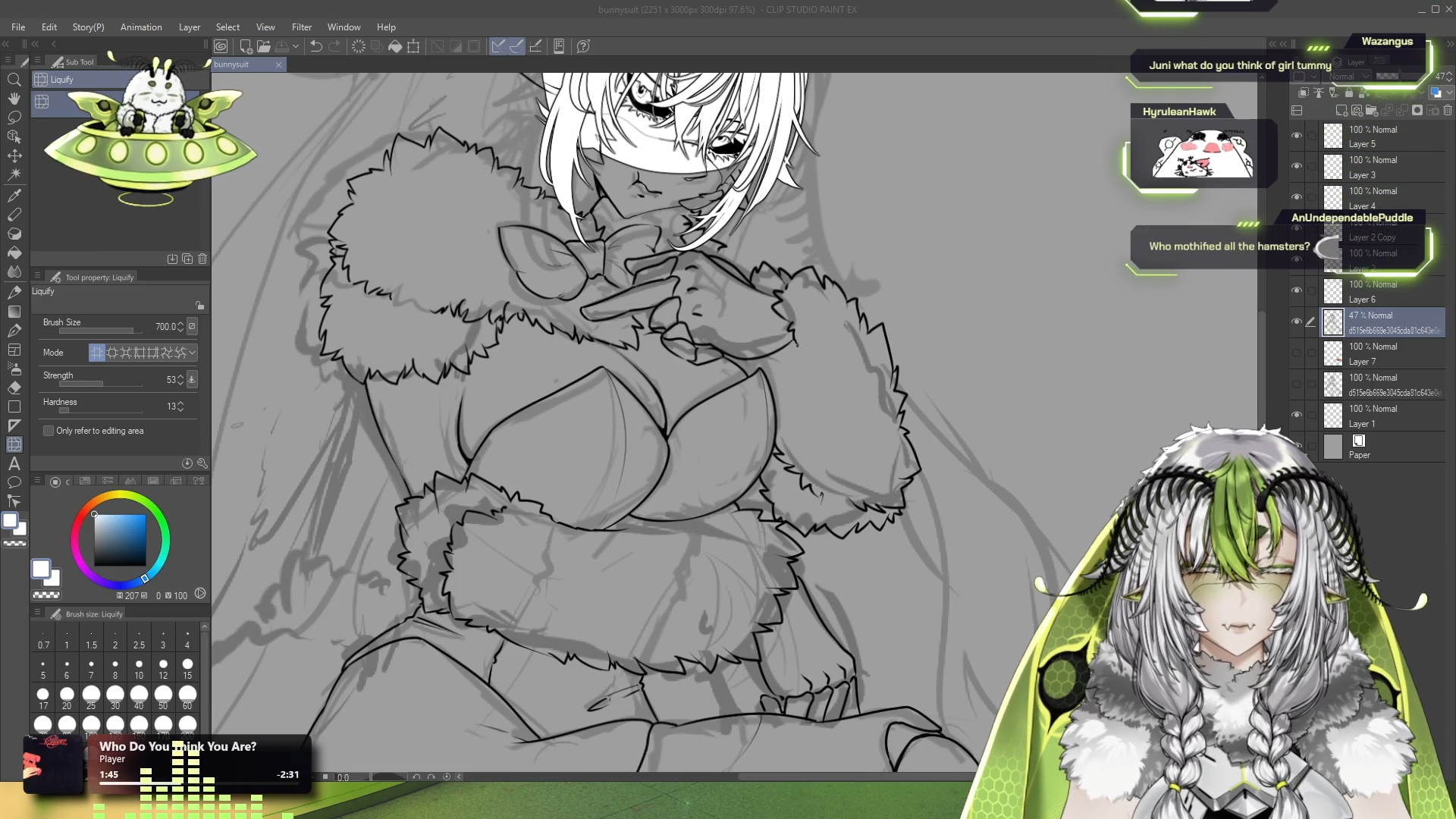Open the Filter menu
Viewport: 1456px width, 819px height.
click(302, 27)
